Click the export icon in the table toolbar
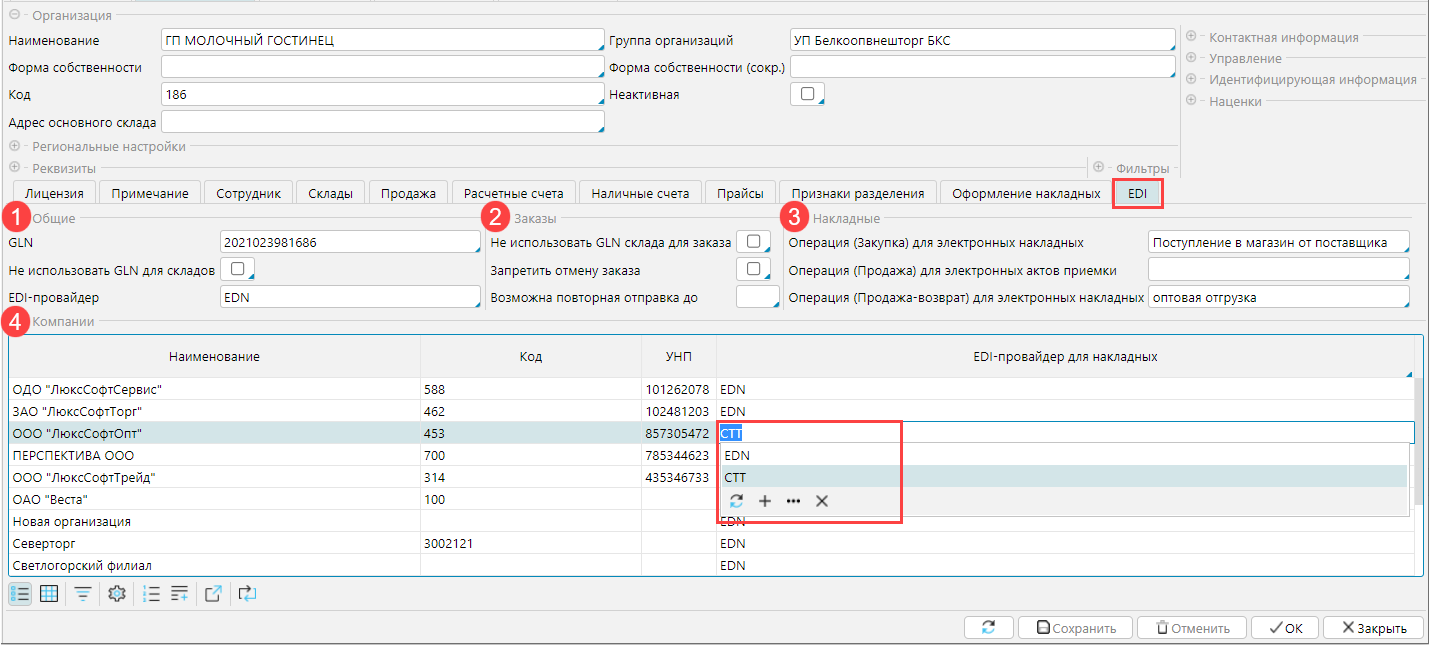Screen dimensions: 1429x645 [x=213, y=594]
